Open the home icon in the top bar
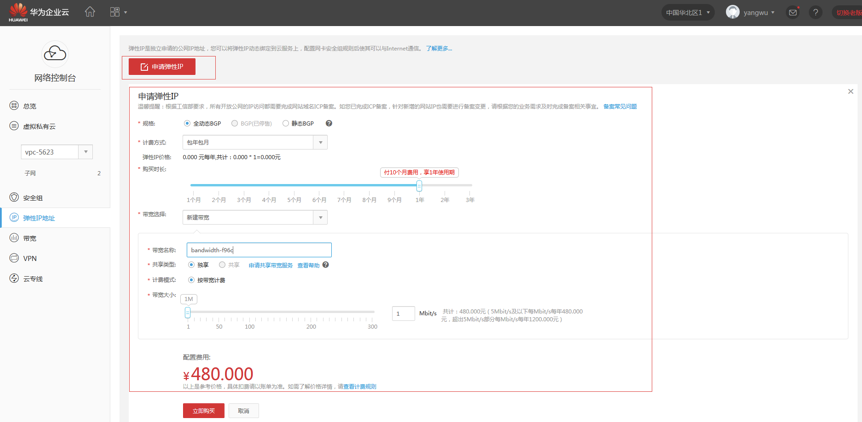 (90, 12)
